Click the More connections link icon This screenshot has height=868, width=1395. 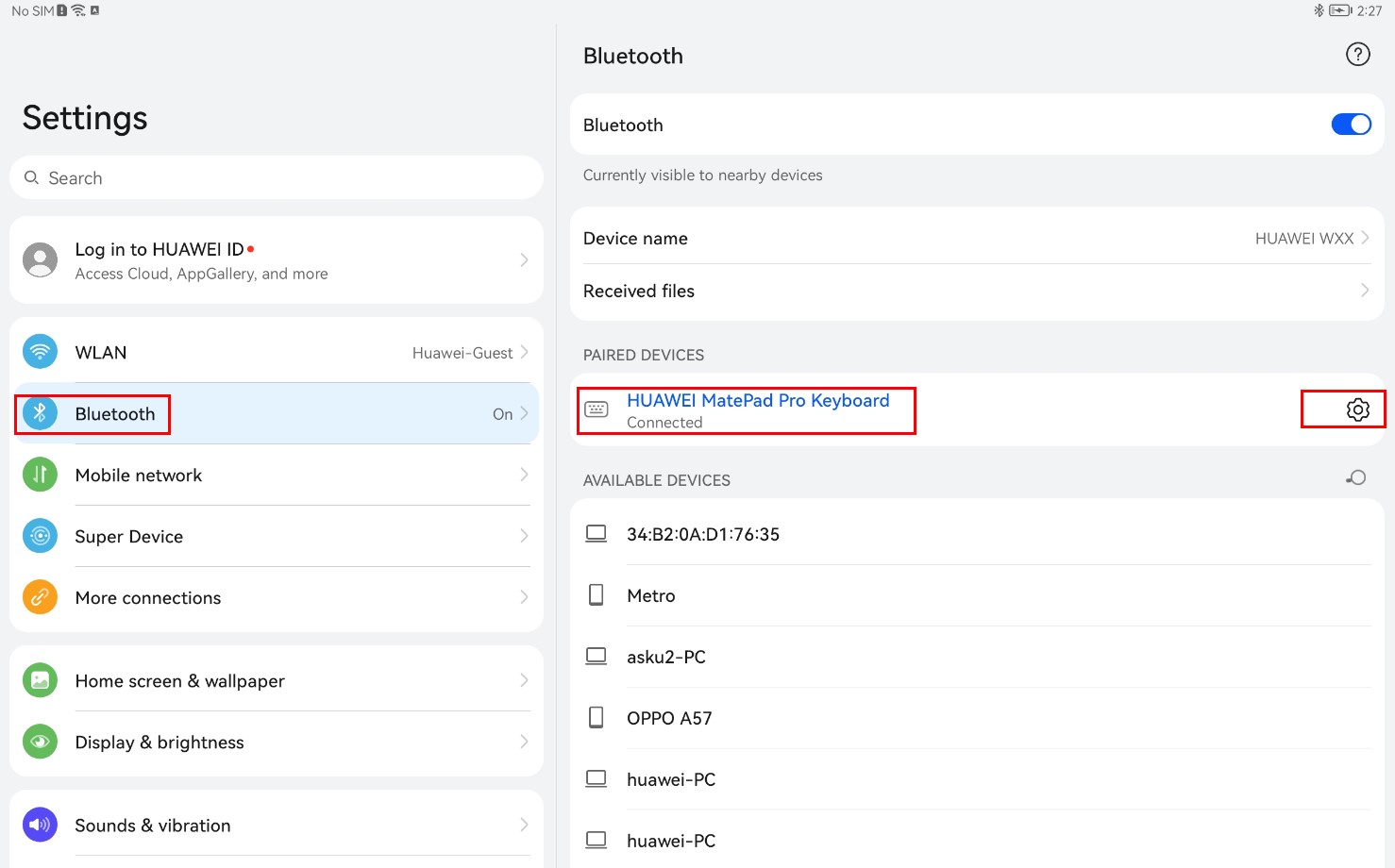[40, 597]
